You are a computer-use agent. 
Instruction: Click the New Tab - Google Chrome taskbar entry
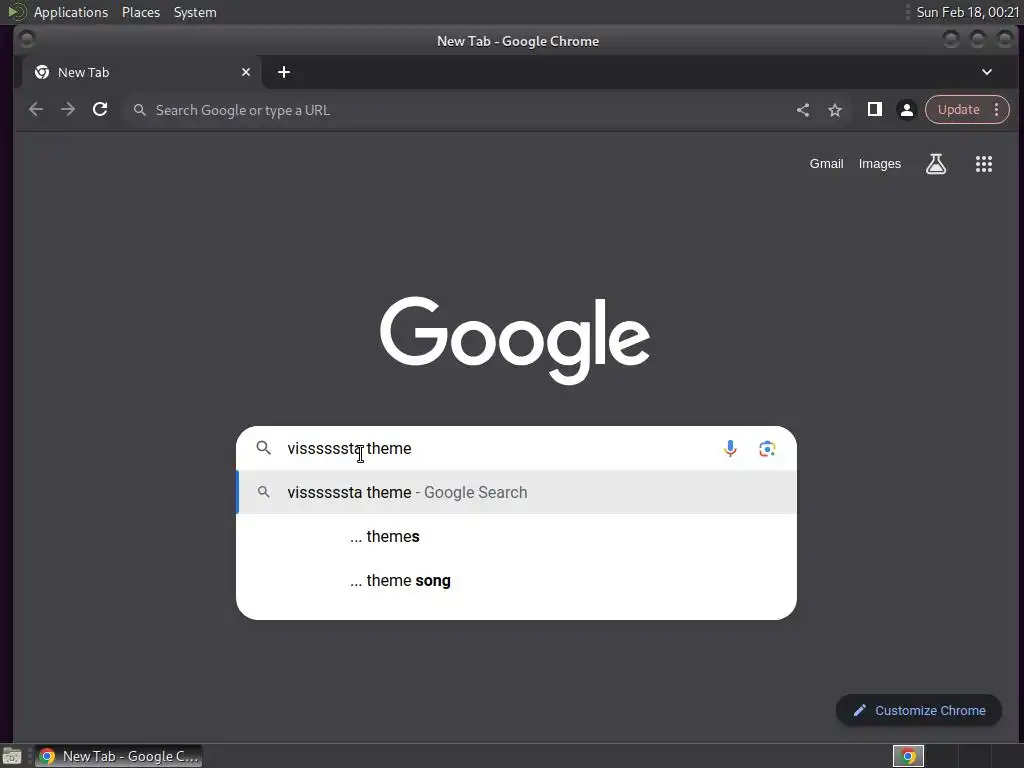tap(119, 756)
